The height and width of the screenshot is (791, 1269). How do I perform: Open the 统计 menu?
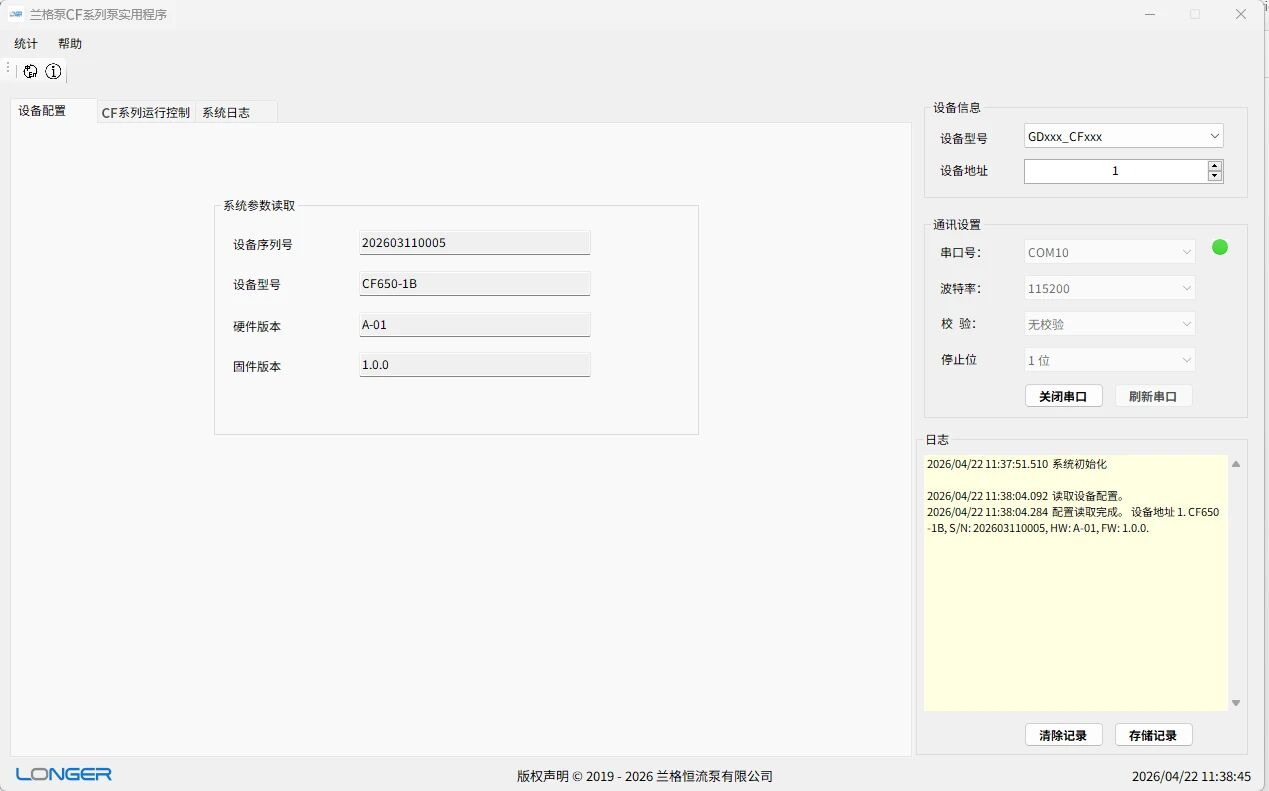(x=26, y=44)
